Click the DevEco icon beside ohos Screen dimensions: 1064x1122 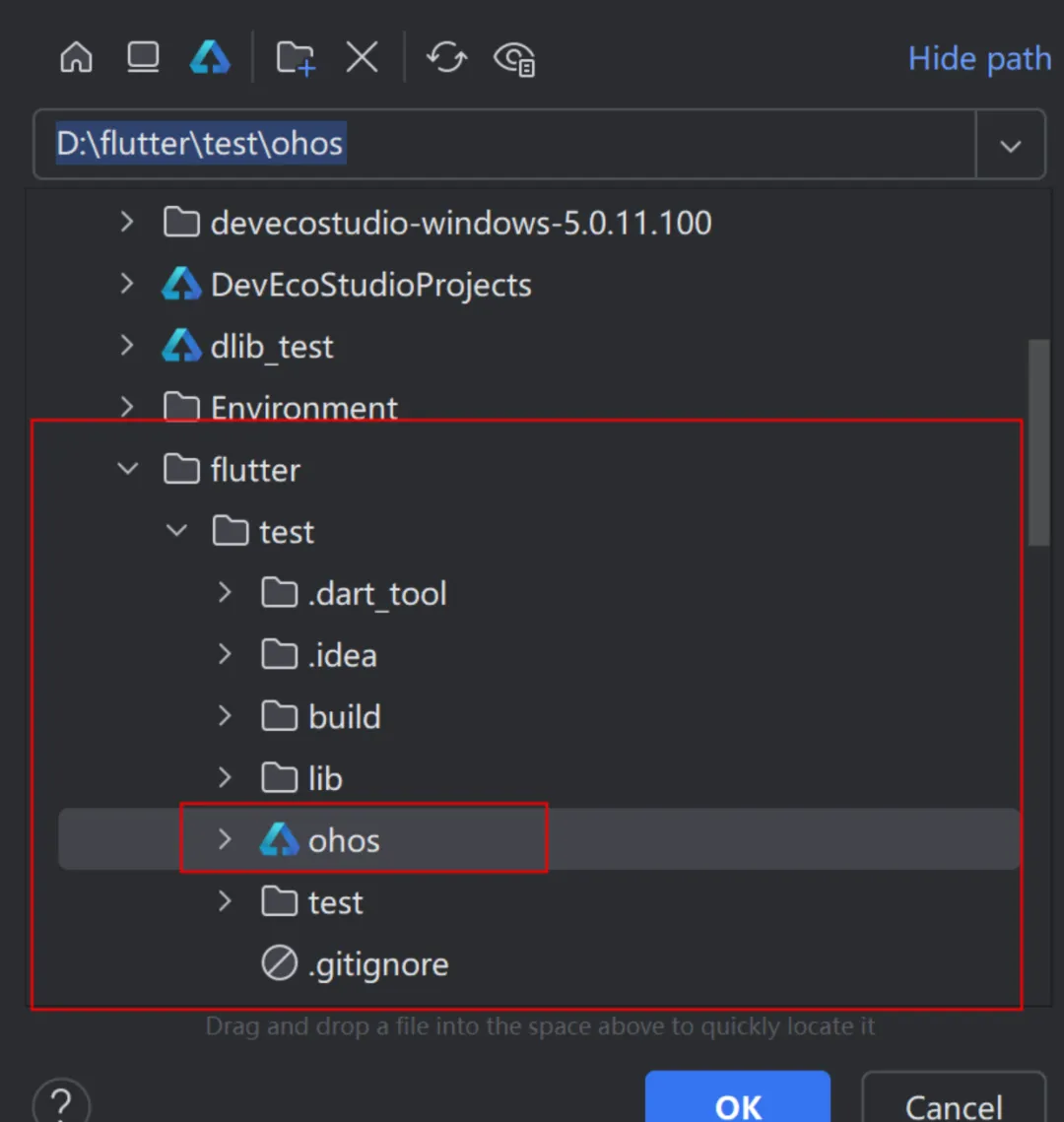279,838
